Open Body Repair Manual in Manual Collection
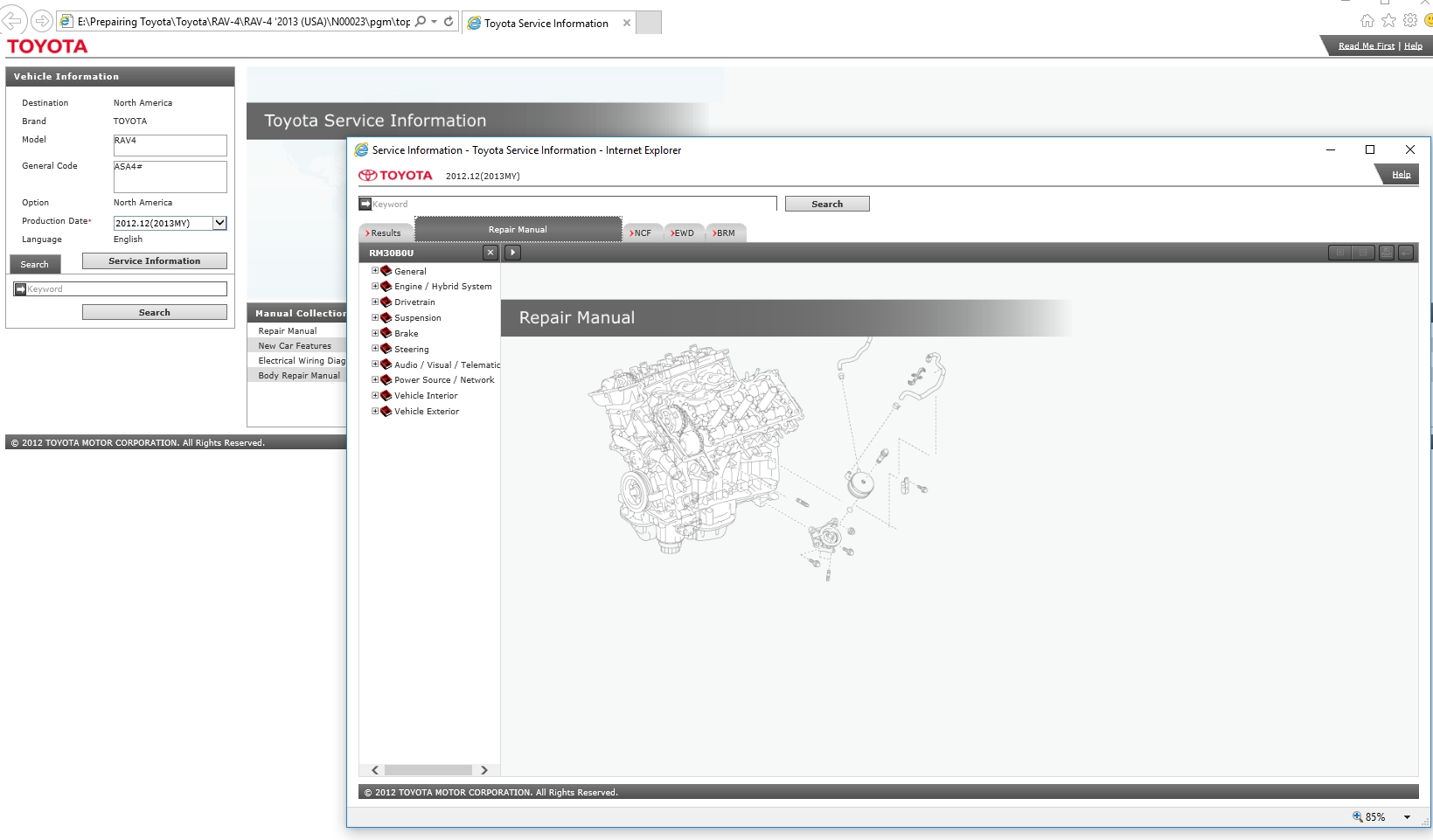This screenshot has height=840, width=1433. point(299,376)
